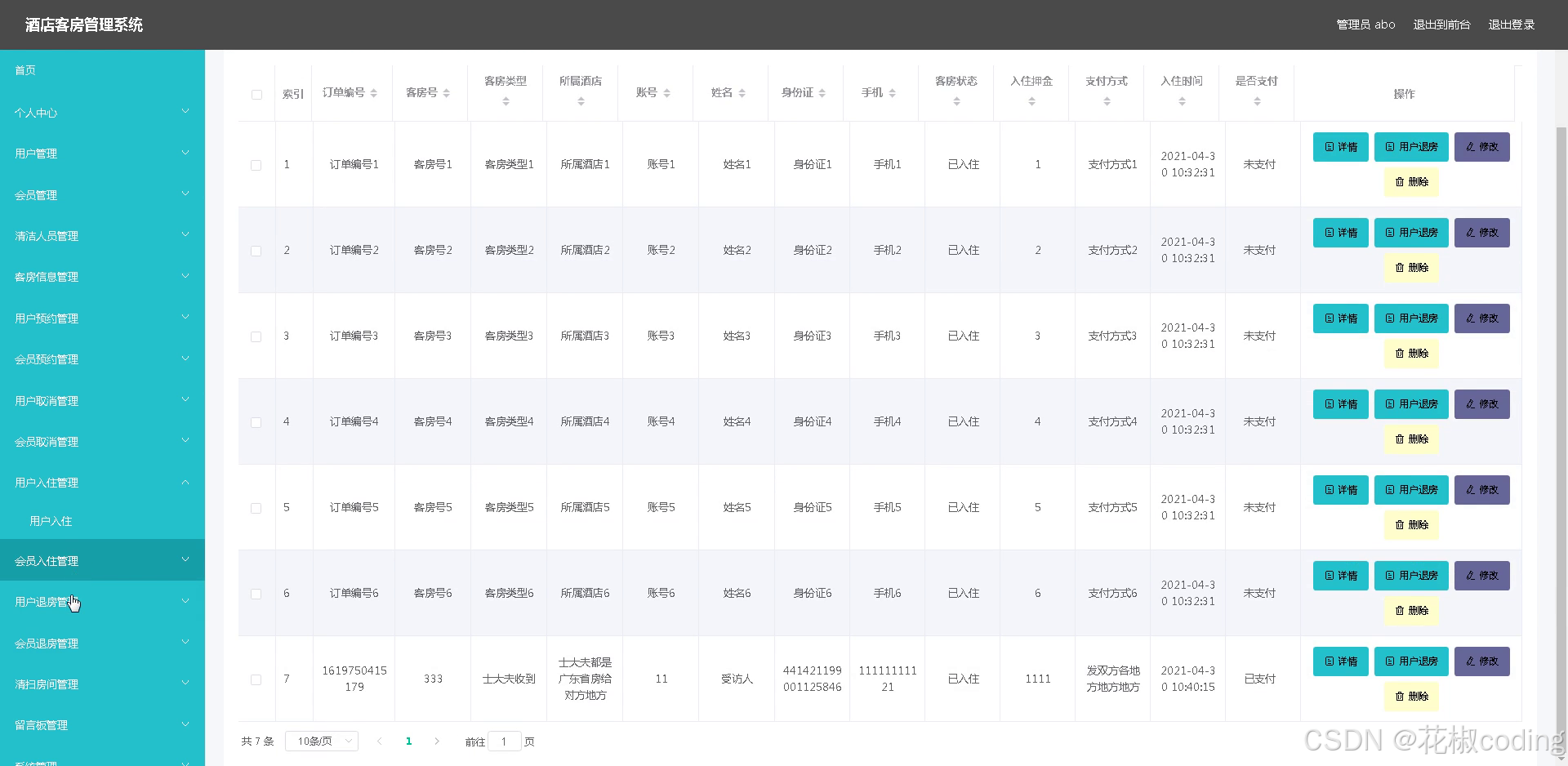Check the checkbox for row 订单编号6
Screen dimensions: 1568x766
coord(256,594)
